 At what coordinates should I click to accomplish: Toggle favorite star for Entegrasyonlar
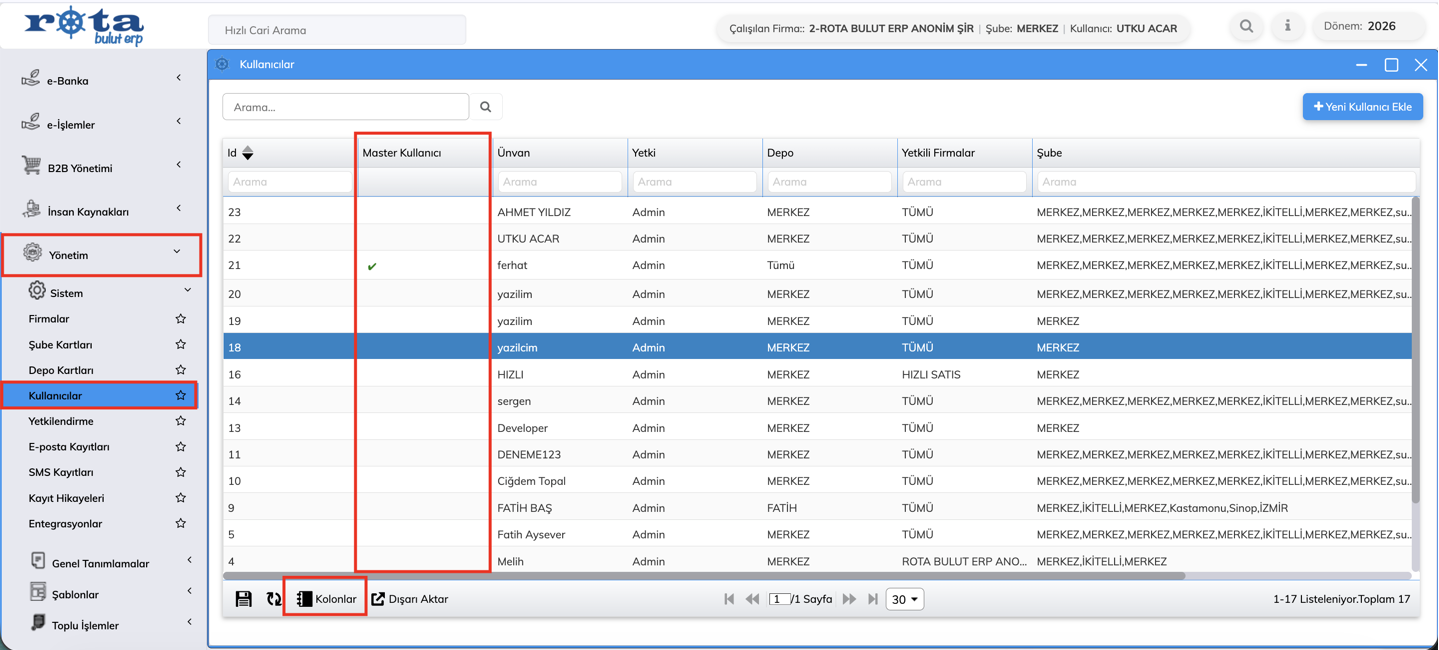(x=181, y=523)
